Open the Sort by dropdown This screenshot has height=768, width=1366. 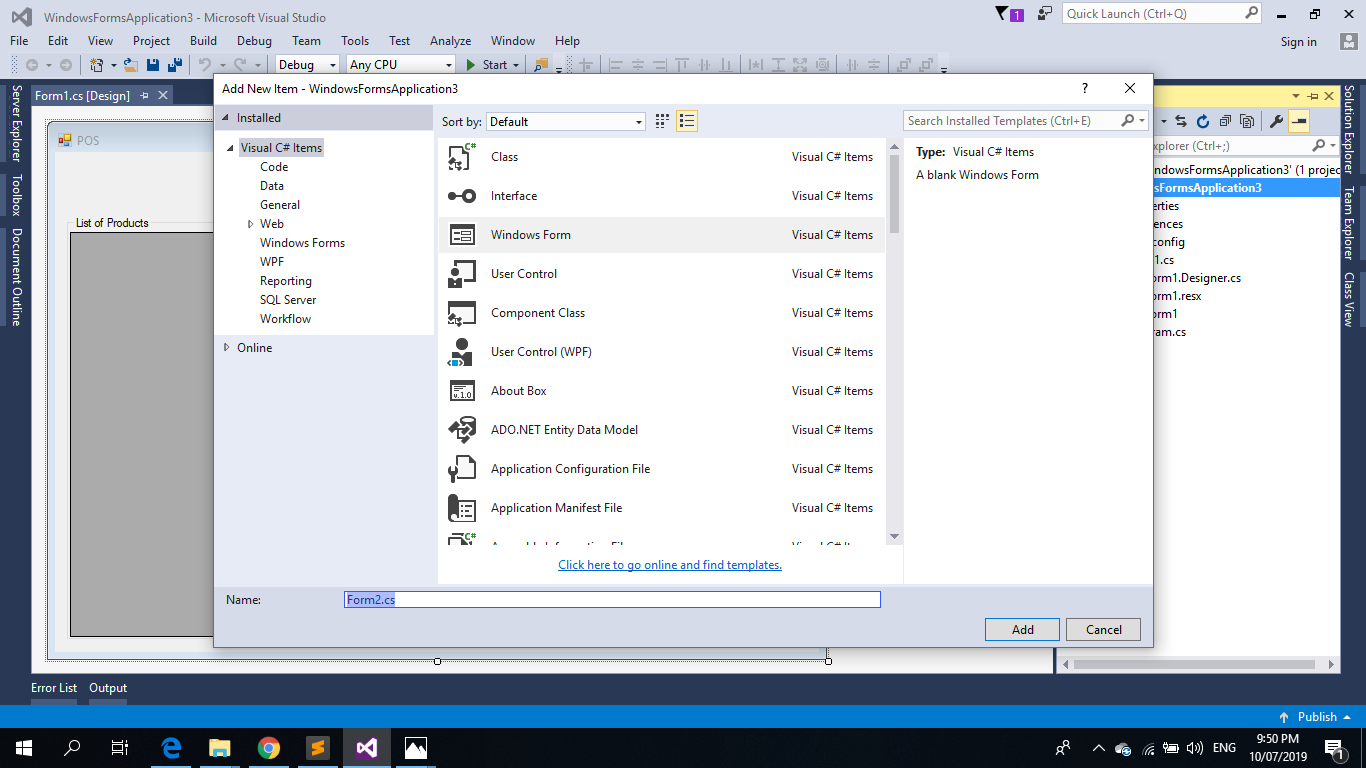click(566, 122)
